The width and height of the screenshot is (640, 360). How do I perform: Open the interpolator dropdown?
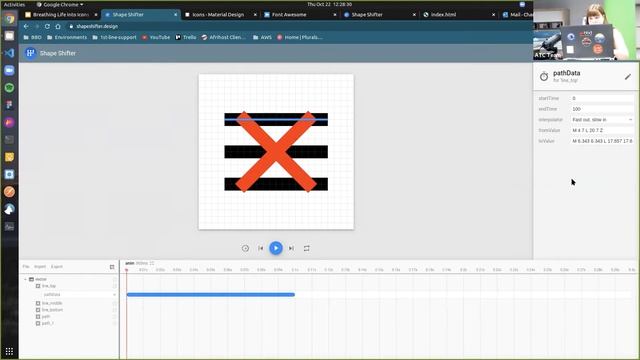click(602, 120)
